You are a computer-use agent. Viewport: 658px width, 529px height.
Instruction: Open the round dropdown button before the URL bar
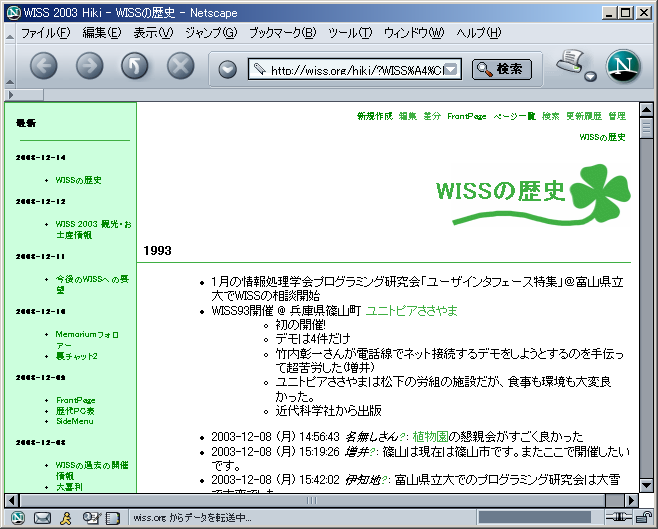pos(227,69)
